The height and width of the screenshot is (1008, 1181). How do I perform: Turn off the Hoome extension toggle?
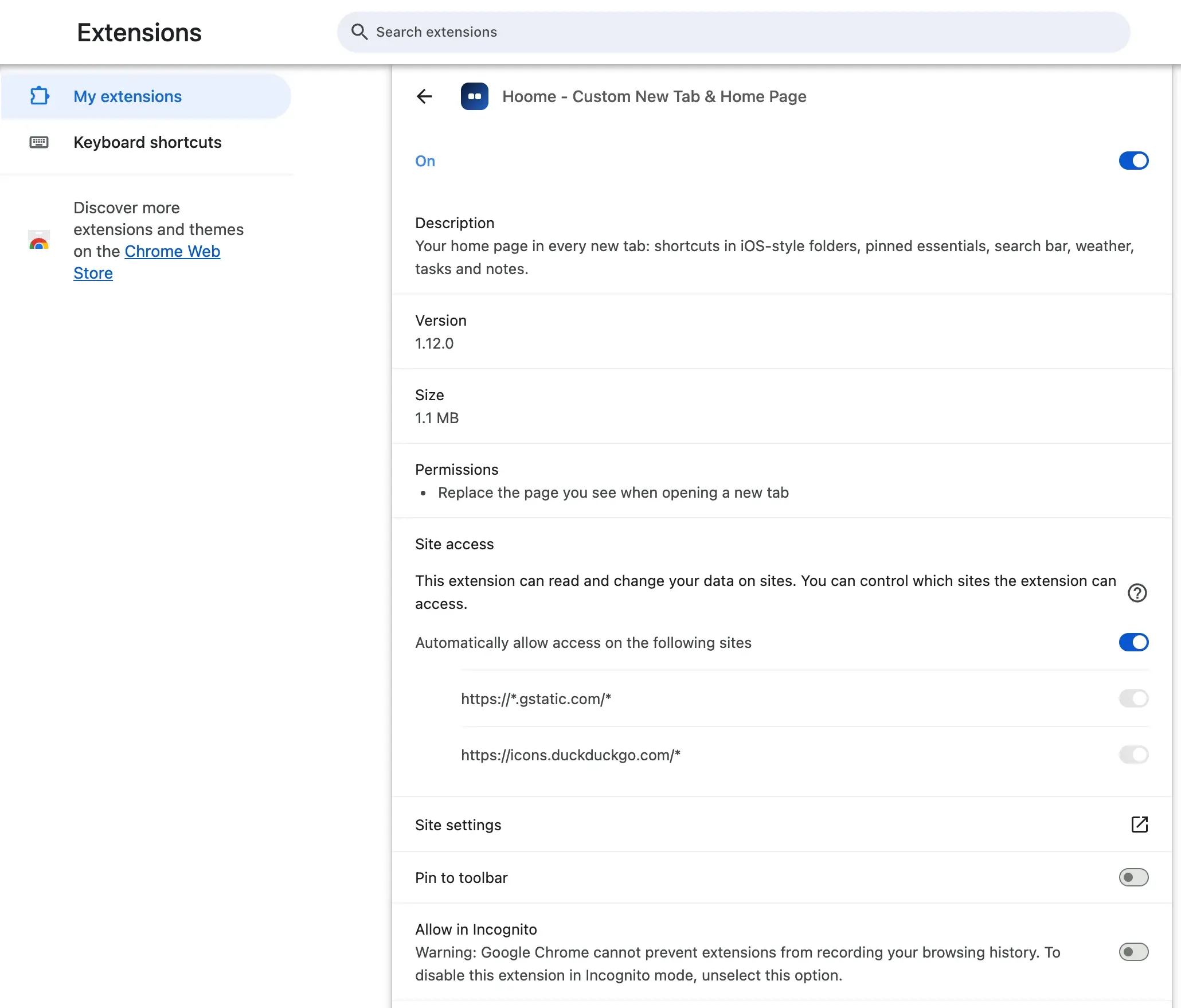coord(1133,161)
